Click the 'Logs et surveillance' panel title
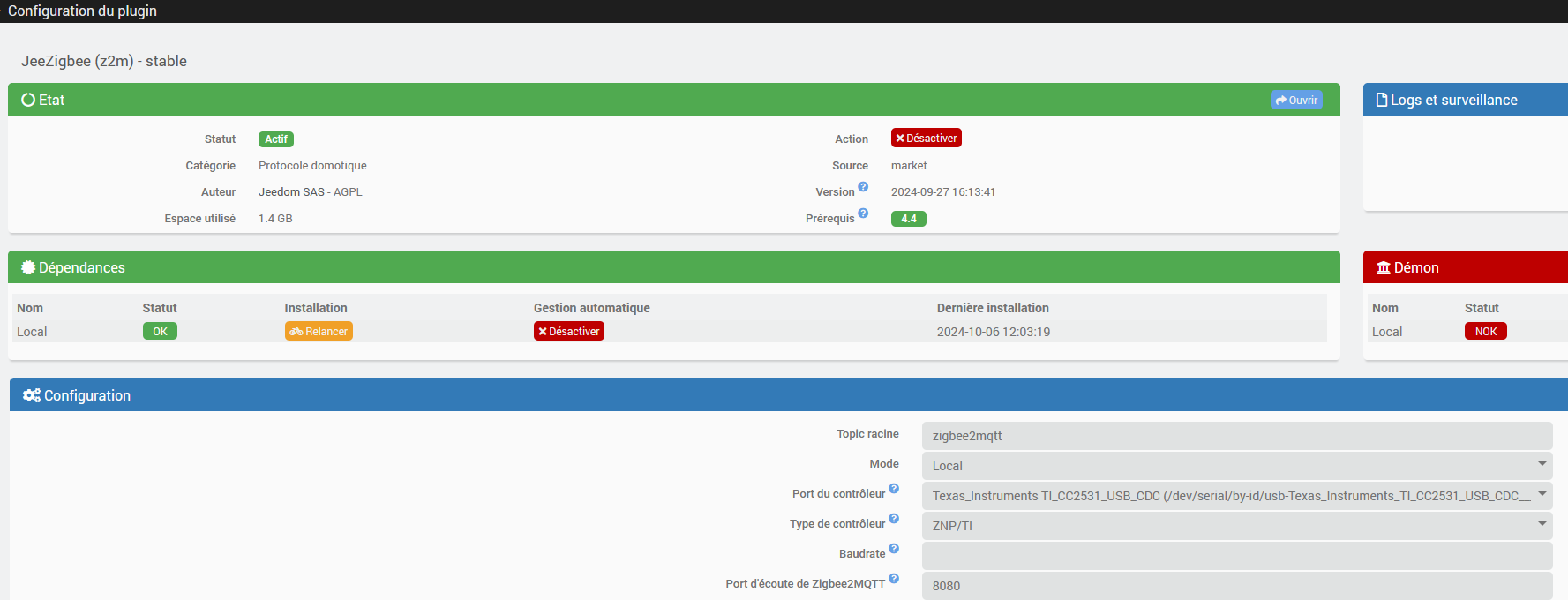The height and width of the screenshot is (600, 1568). click(x=1454, y=100)
